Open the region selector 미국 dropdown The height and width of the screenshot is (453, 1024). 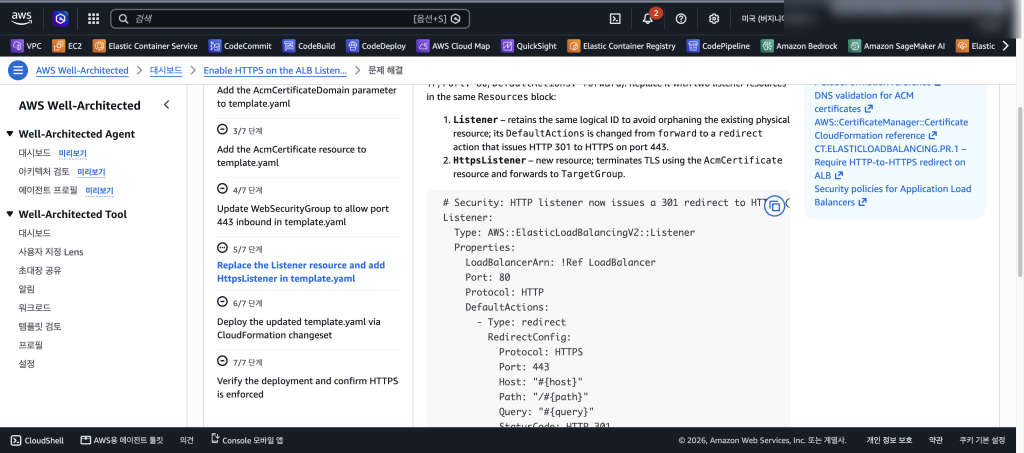[761, 19]
